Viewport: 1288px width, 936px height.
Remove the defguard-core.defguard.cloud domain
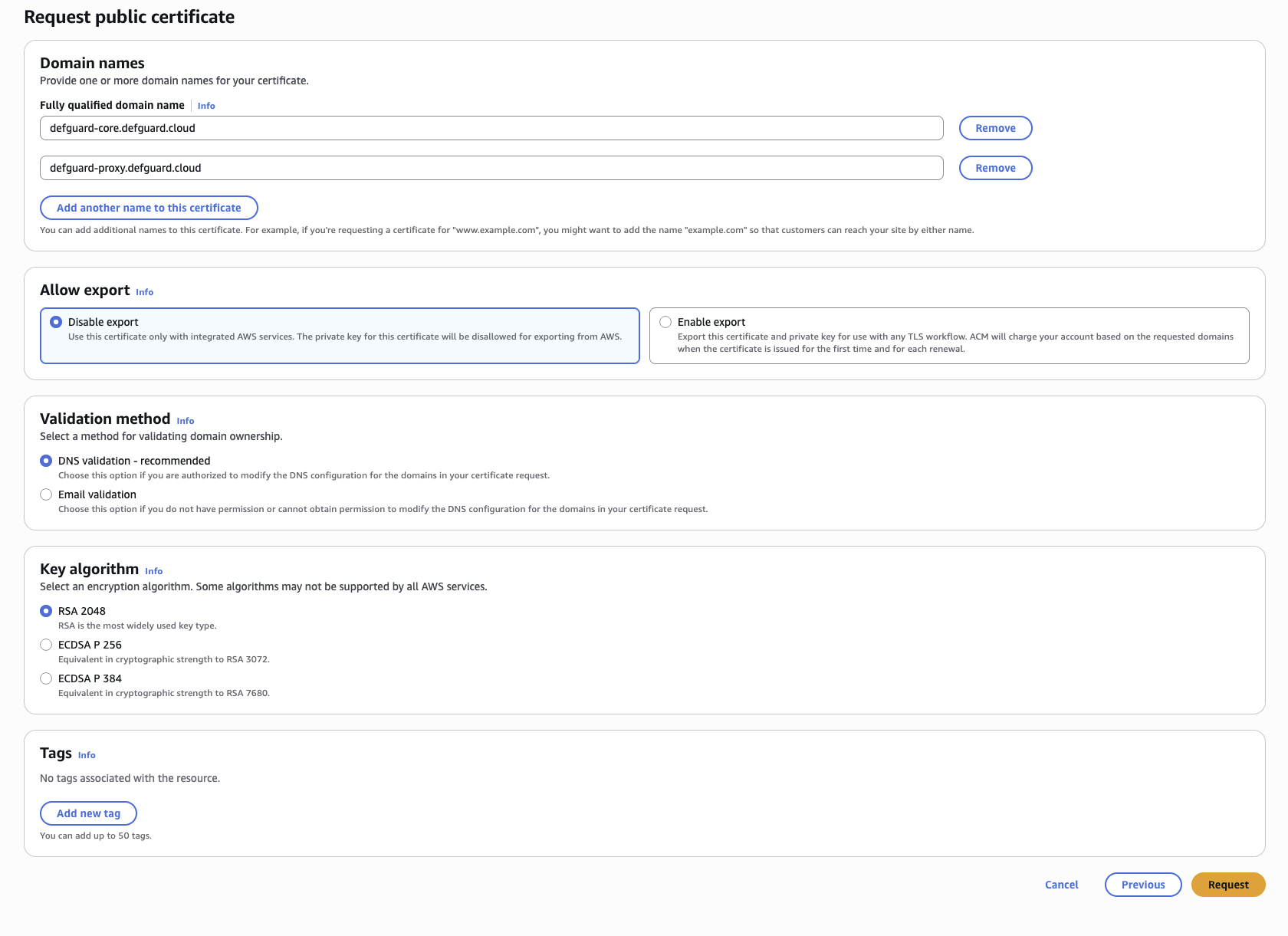click(995, 128)
